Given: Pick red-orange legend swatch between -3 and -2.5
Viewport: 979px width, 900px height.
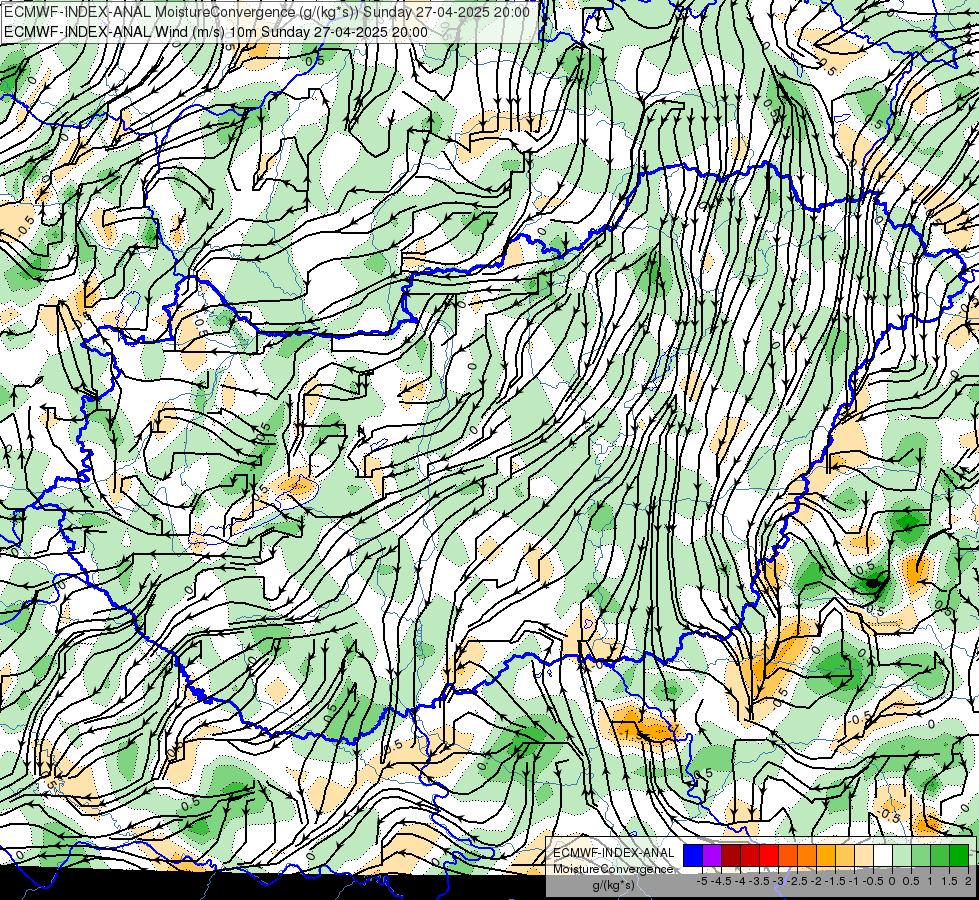Looking at the screenshot, I should (x=788, y=856).
